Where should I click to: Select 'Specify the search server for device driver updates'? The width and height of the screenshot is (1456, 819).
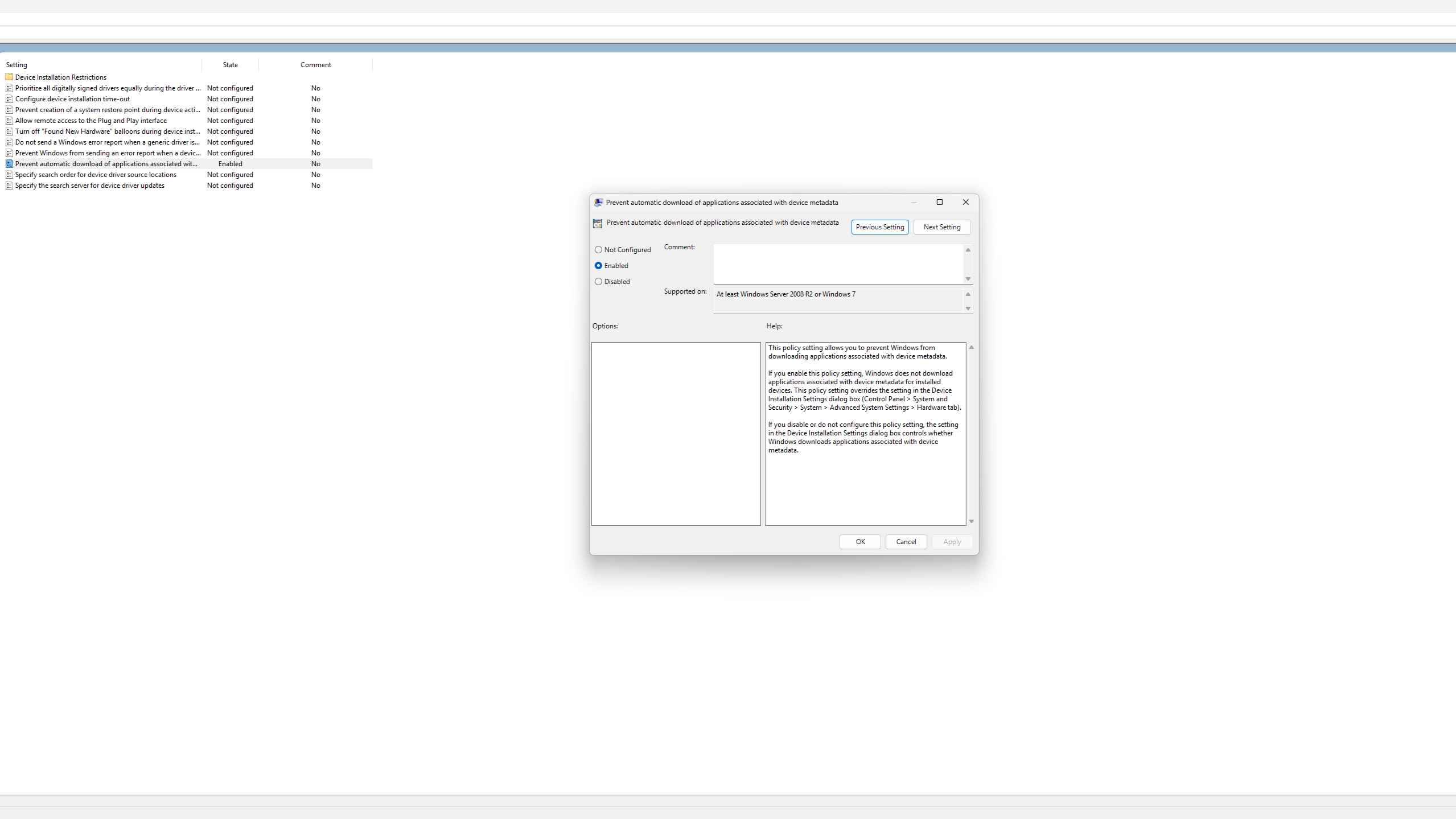click(x=188, y=186)
